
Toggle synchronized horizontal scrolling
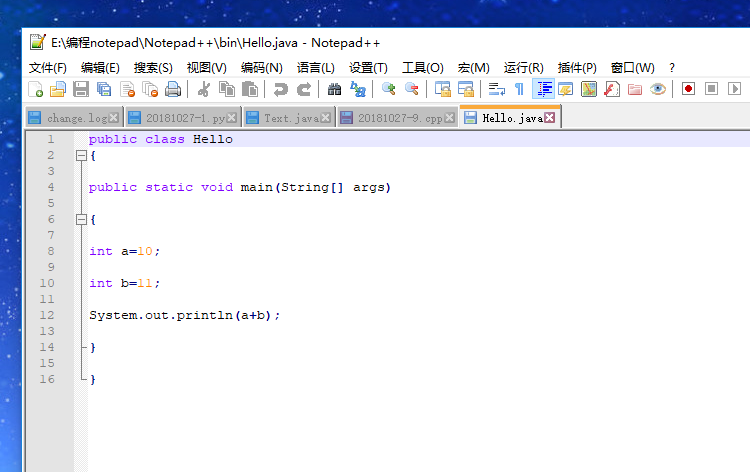pyautogui.click(x=465, y=89)
